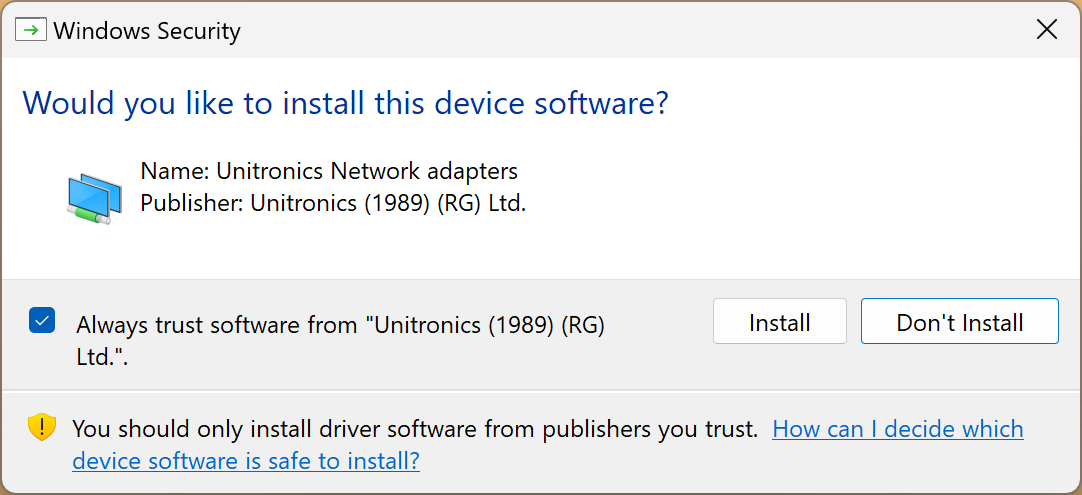1082x495 pixels.
Task: Click "You should only install driver software" text
Action: click(415, 429)
